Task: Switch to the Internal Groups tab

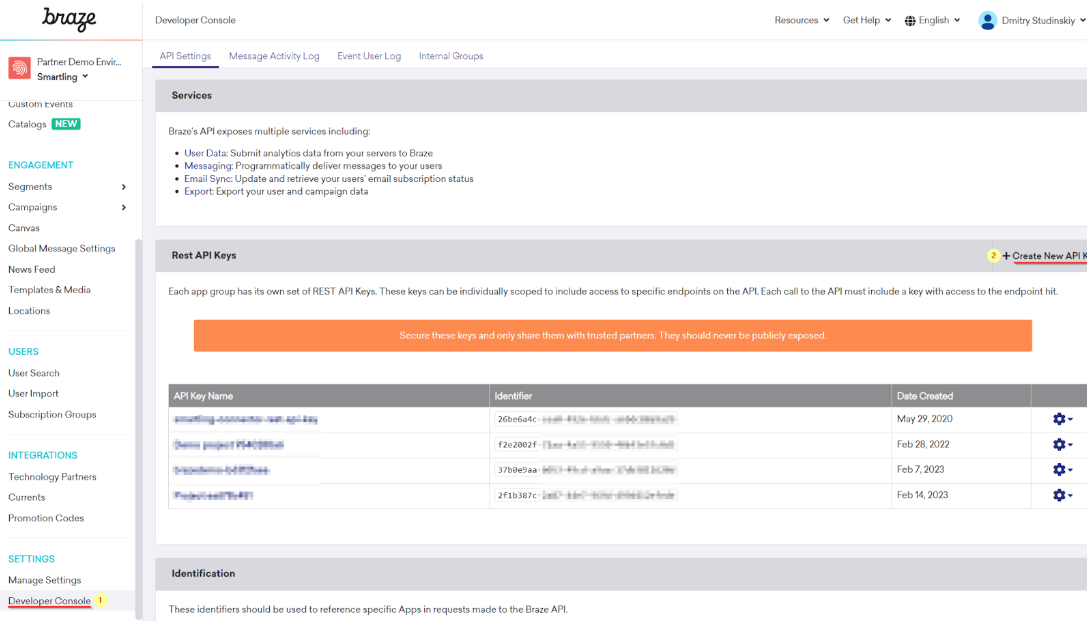Action: pos(451,56)
